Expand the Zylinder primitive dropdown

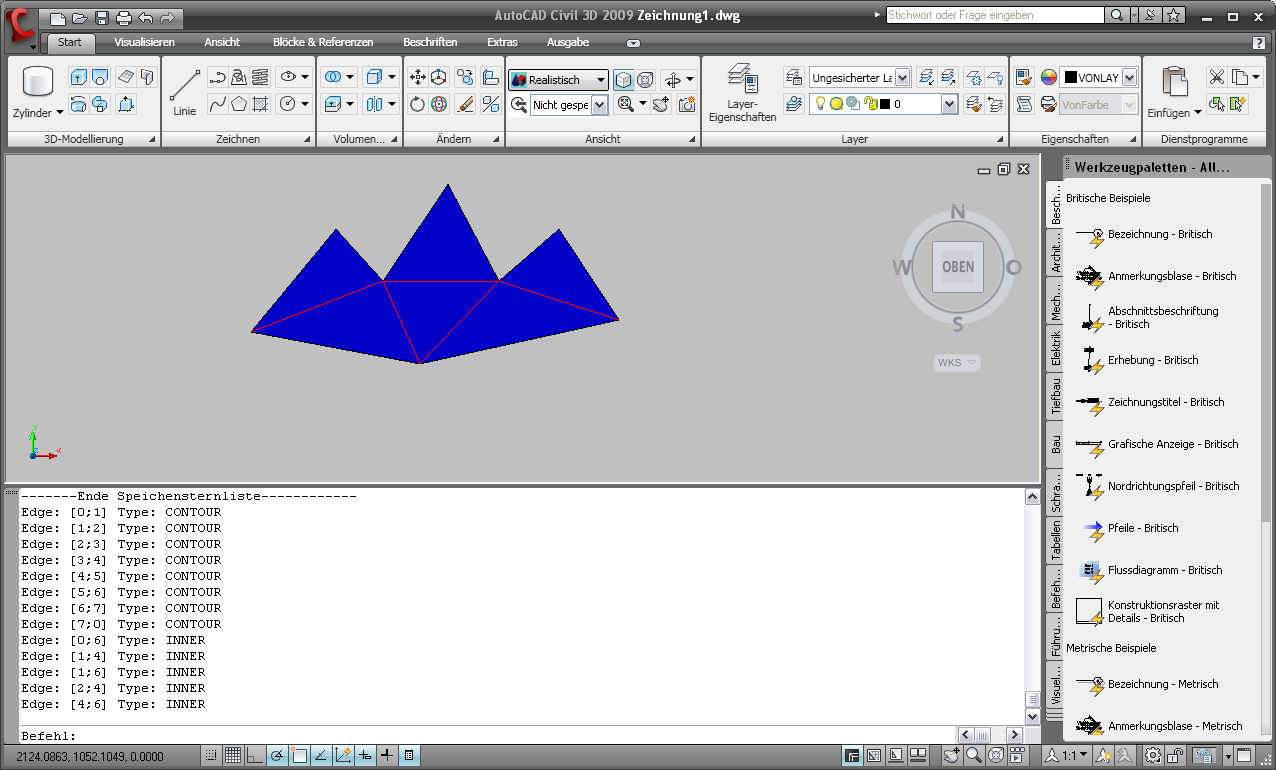click(60, 113)
